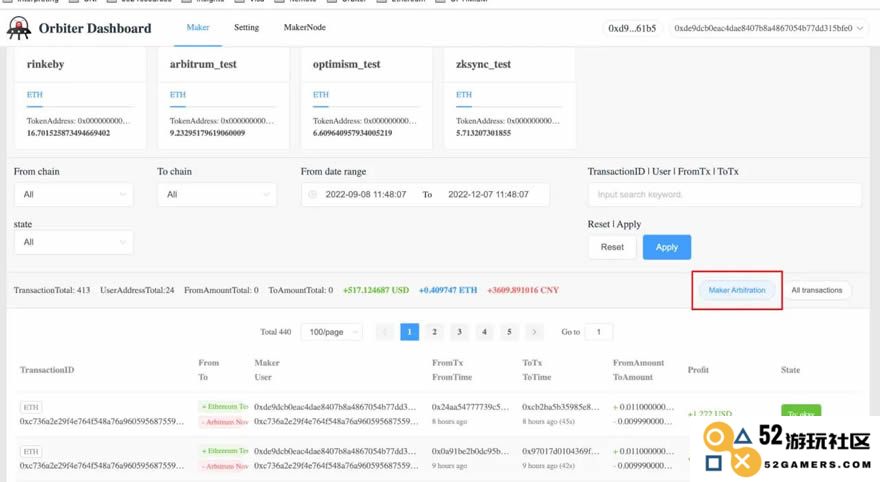Go to pagination page 5
The width and height of the screenshot is (880, 482).
509,332
